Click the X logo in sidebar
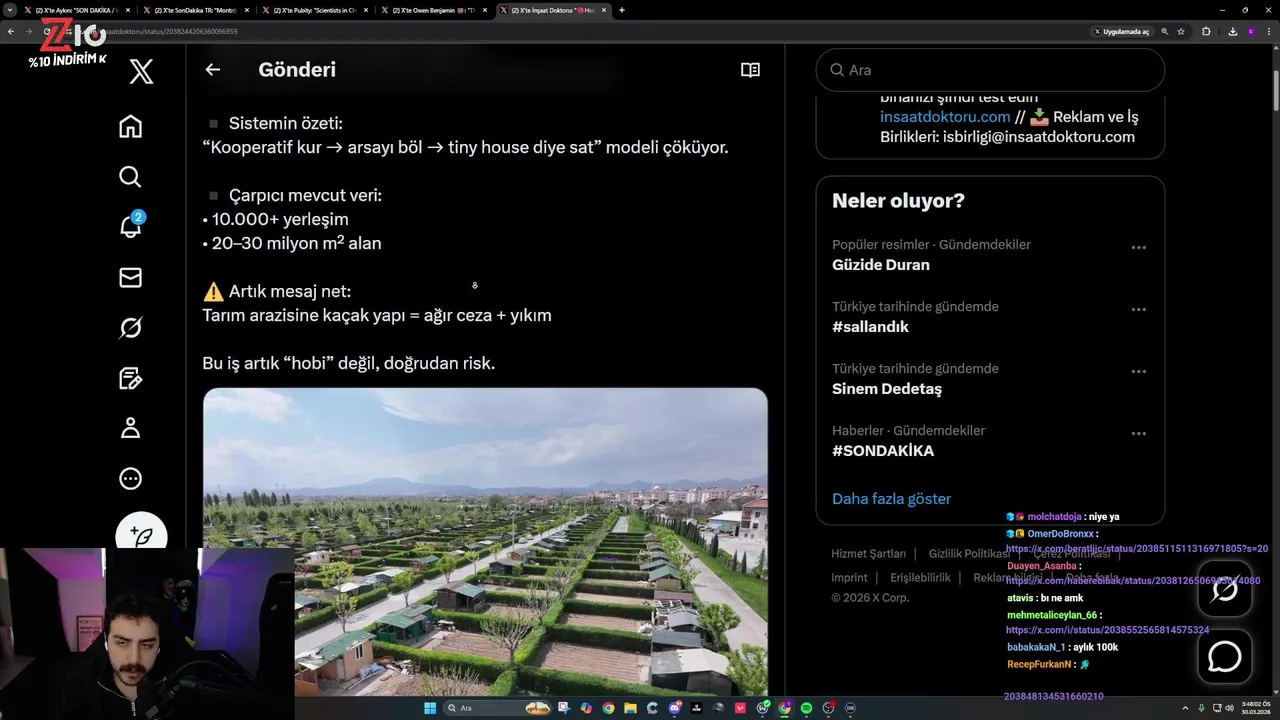The height and width of the screenshot is (720, 1280). point(141,71)
